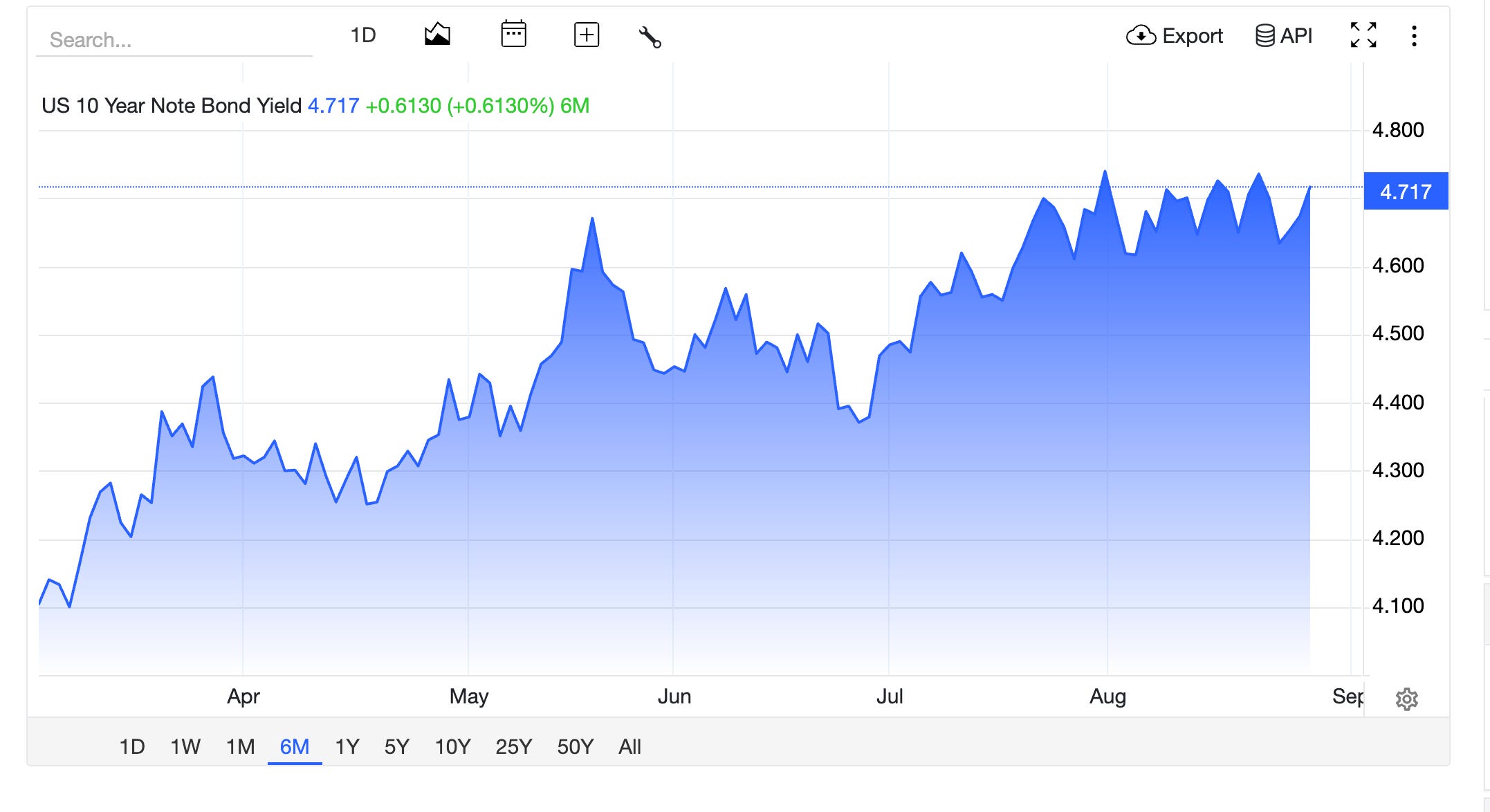1490x812 pixels.
Task: Click the 4.717 current price label
Action: [x=1406, y=191]
